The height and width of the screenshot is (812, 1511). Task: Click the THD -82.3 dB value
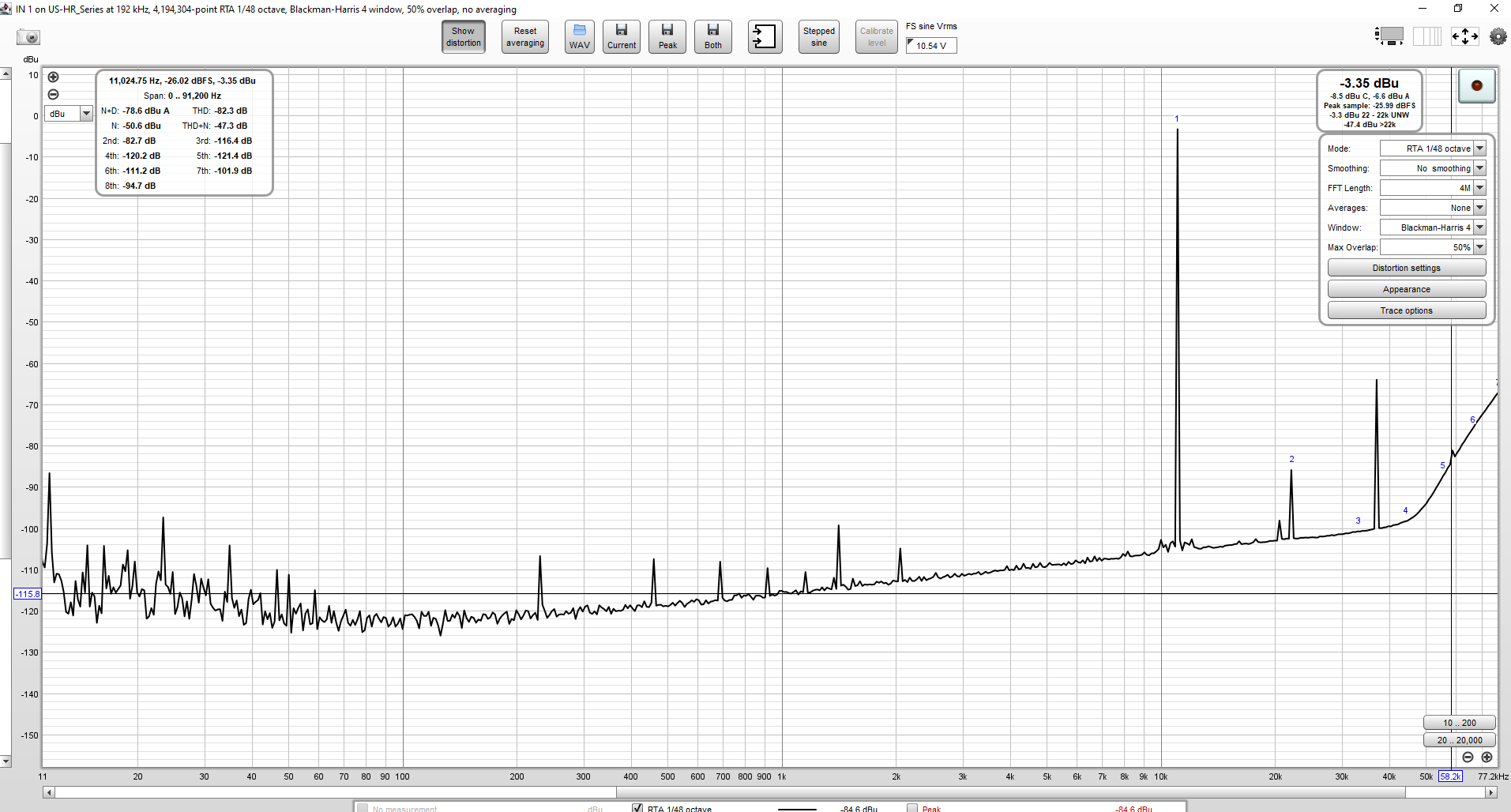pos(231,111)
